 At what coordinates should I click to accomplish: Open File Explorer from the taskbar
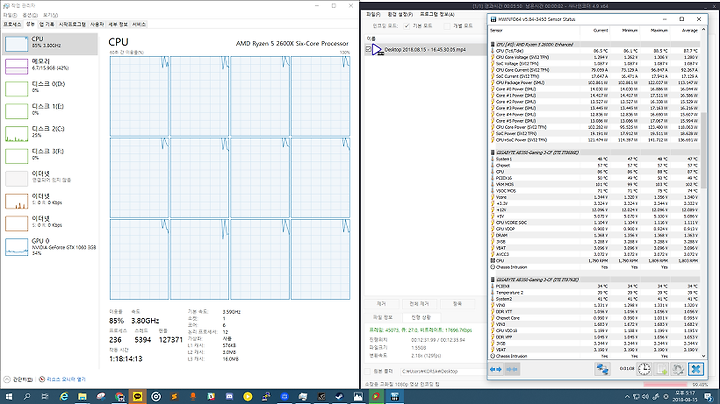tap(82, 397)
